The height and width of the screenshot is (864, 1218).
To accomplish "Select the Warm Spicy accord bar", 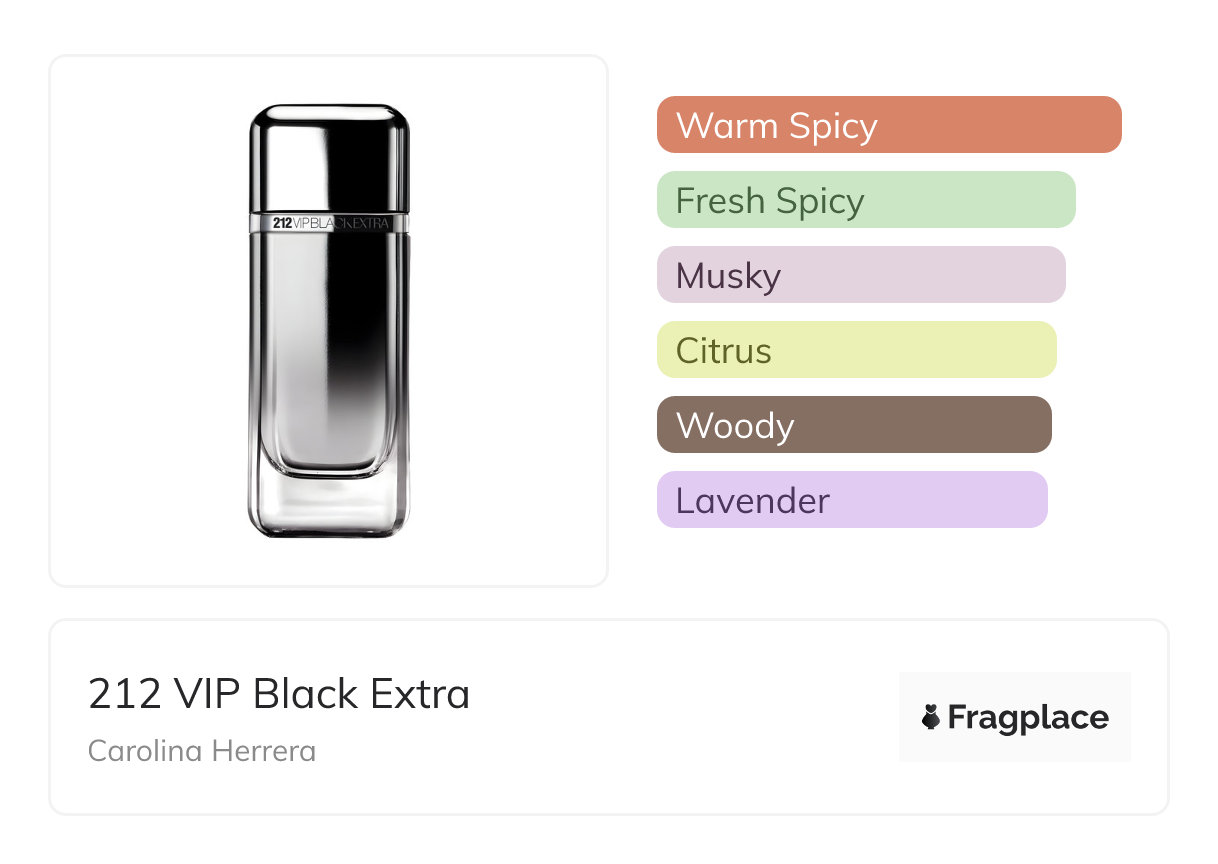I will tap(888, 125).
